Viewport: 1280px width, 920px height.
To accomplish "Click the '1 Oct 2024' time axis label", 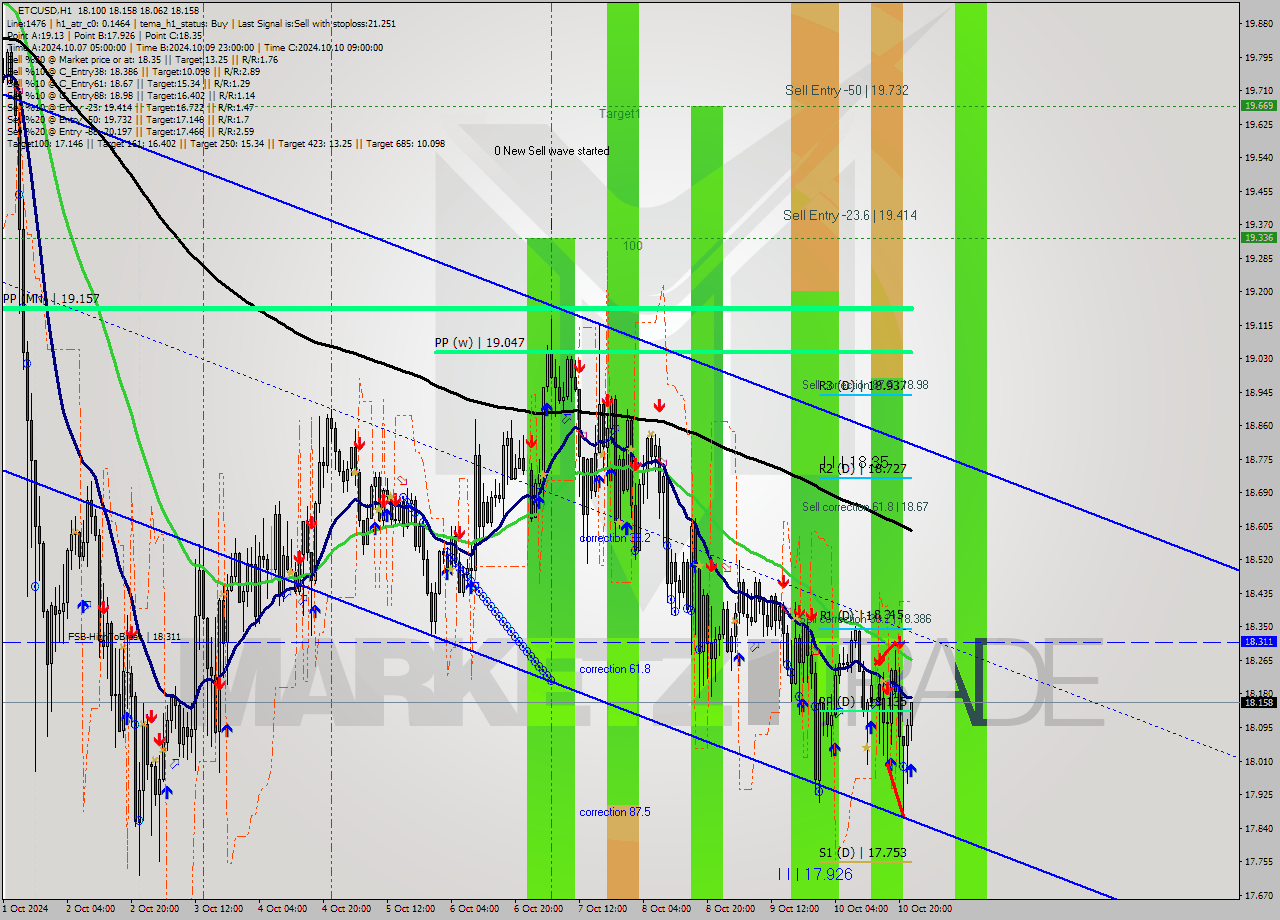I will [x=27, y=909].
